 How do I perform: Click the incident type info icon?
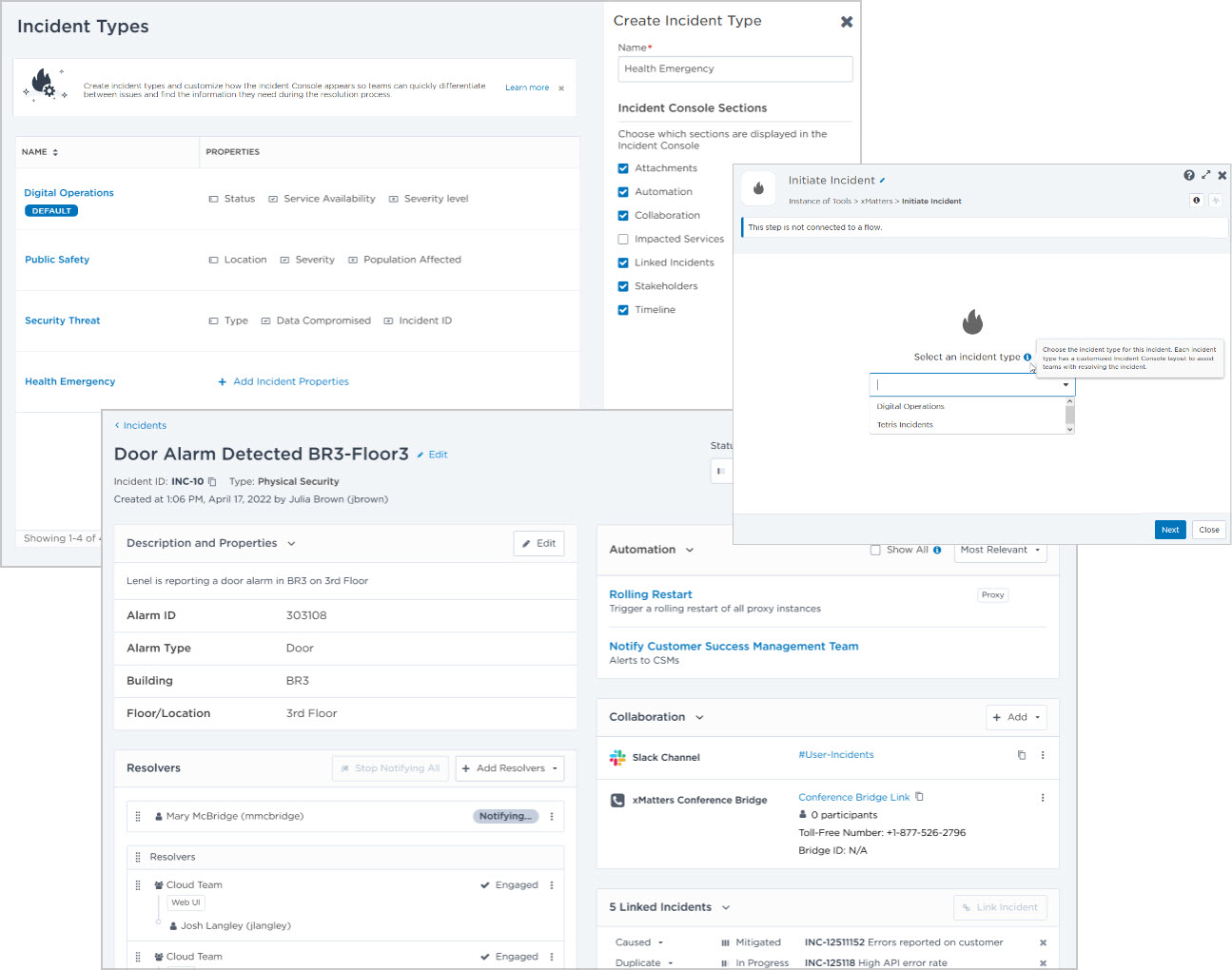pos(1027,358)
